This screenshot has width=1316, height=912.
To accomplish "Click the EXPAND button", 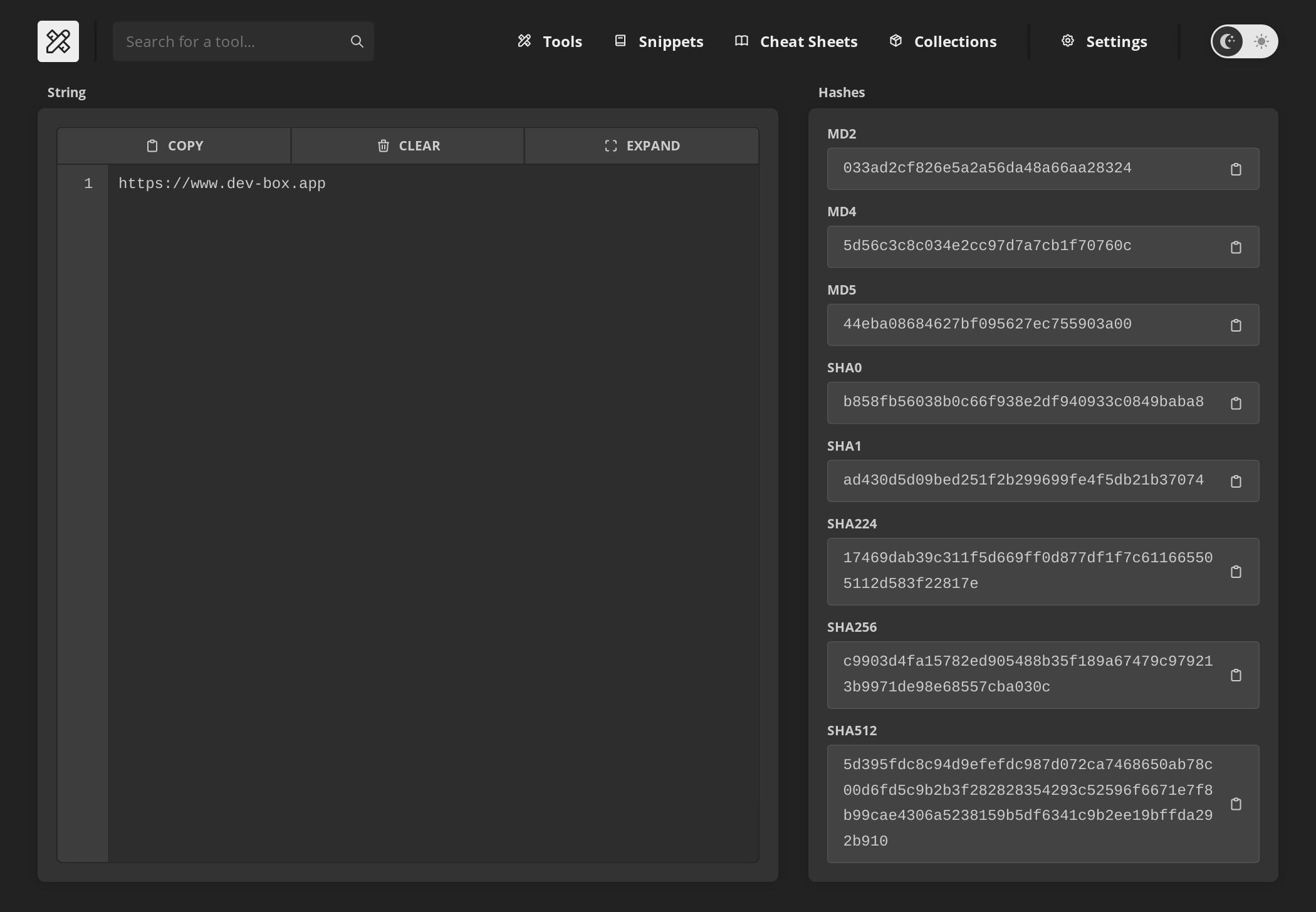I will 642,146.
